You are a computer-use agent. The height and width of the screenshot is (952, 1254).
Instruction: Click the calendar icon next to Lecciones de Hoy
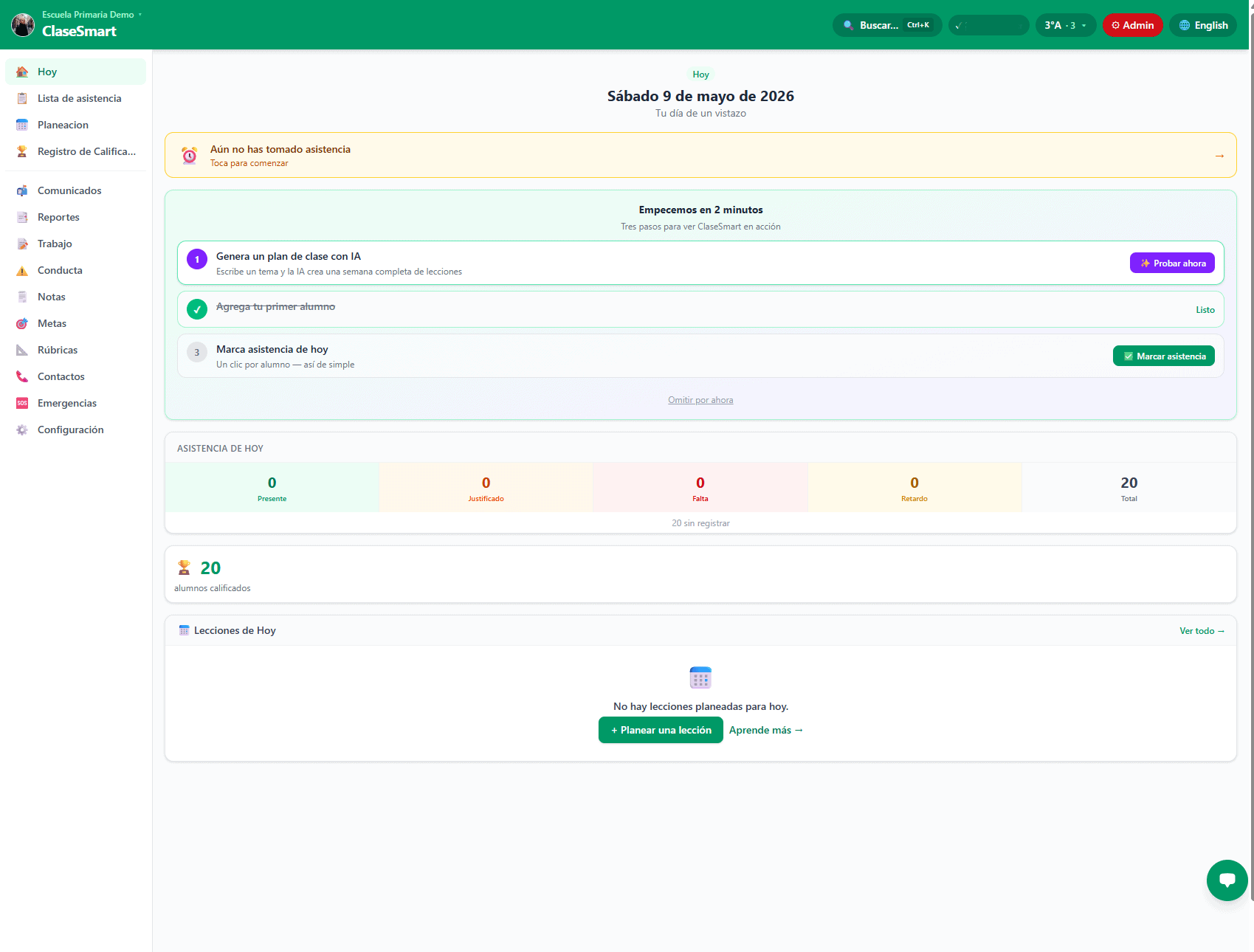tap(185, 630)
